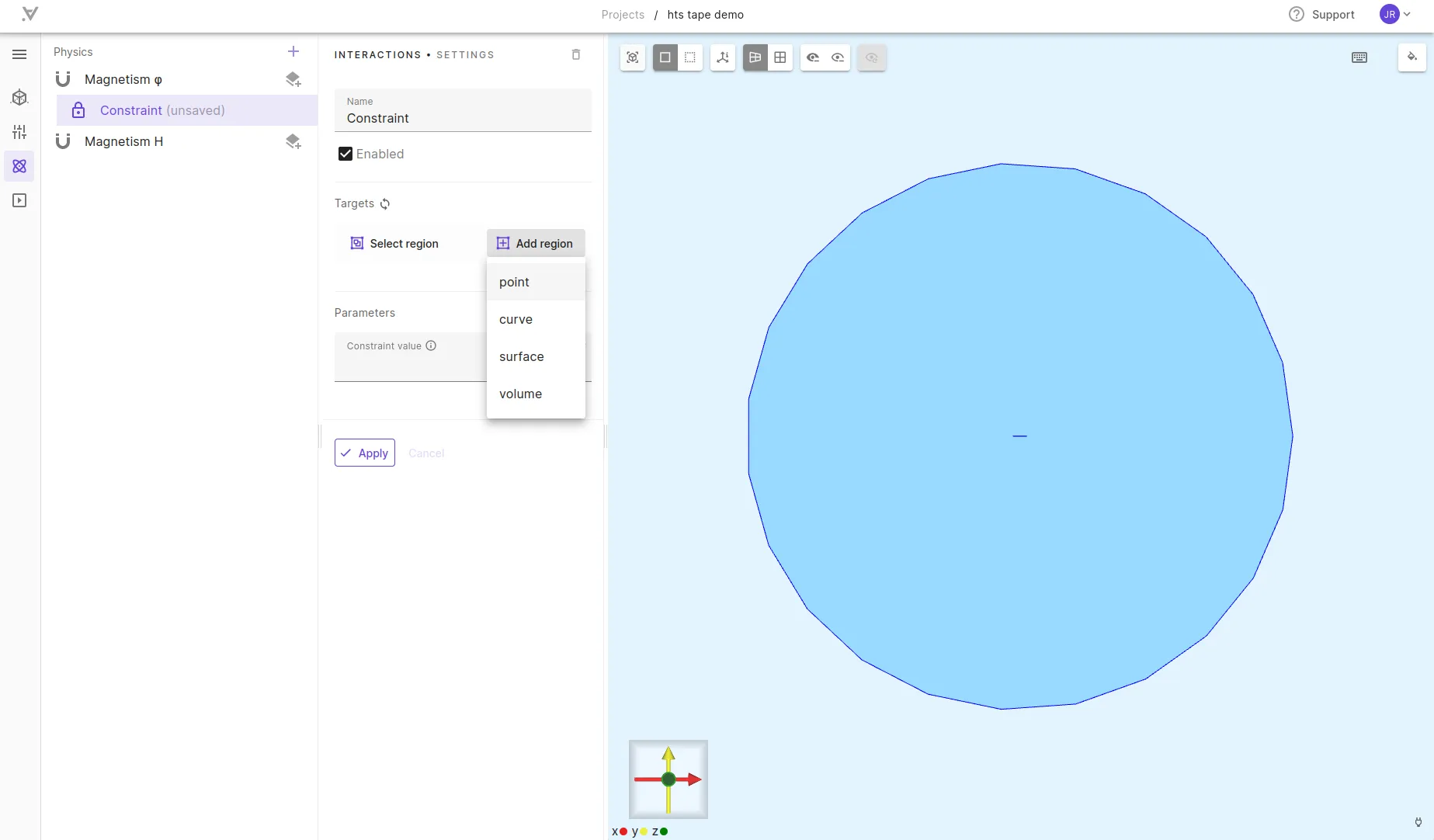Add interaction to Magnetism φ
Screen dimensions: 1434x840
(x=293, y=79)
